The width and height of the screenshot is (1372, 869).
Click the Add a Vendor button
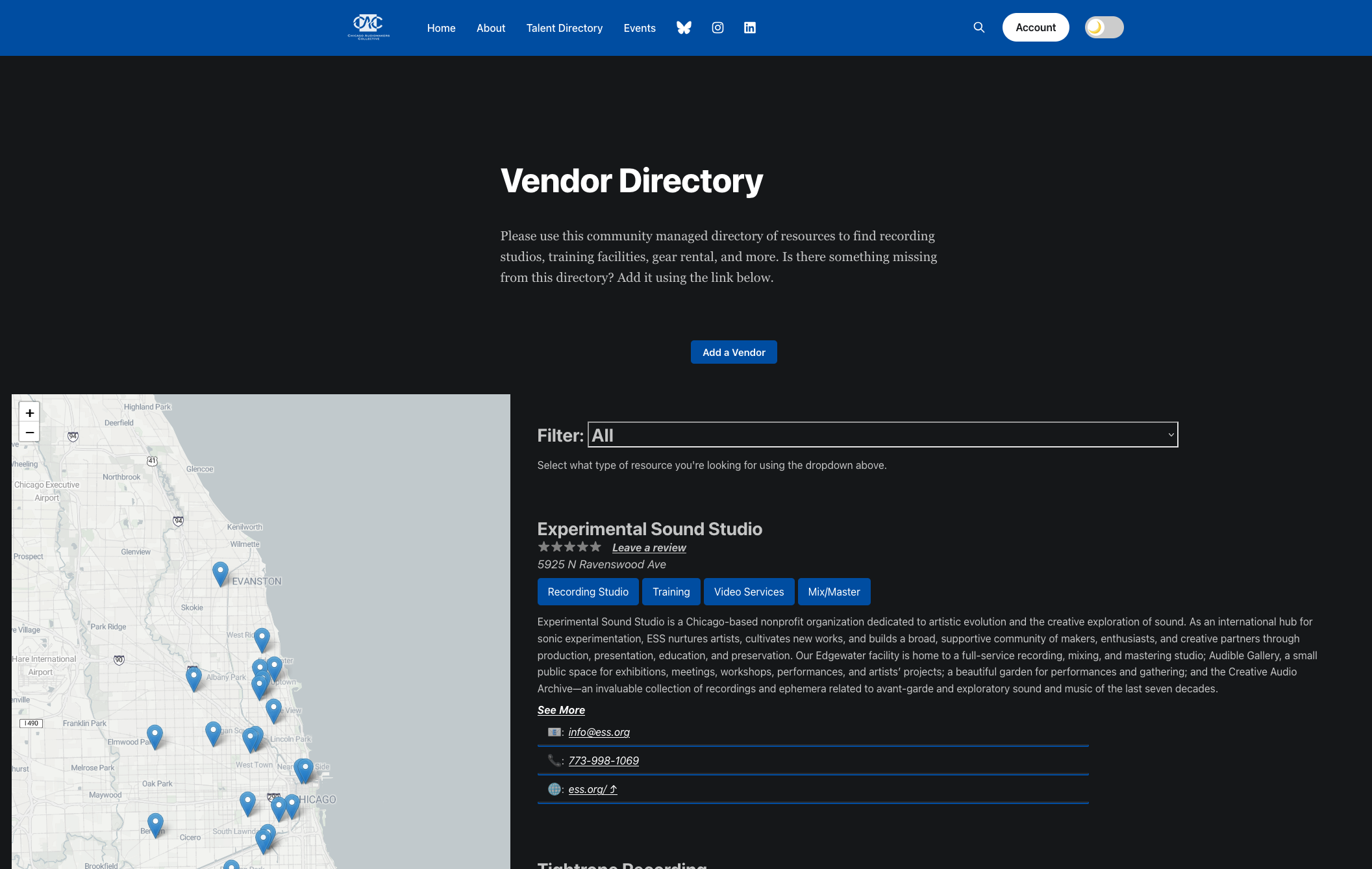pyautogui.click(x=734, y=352)
